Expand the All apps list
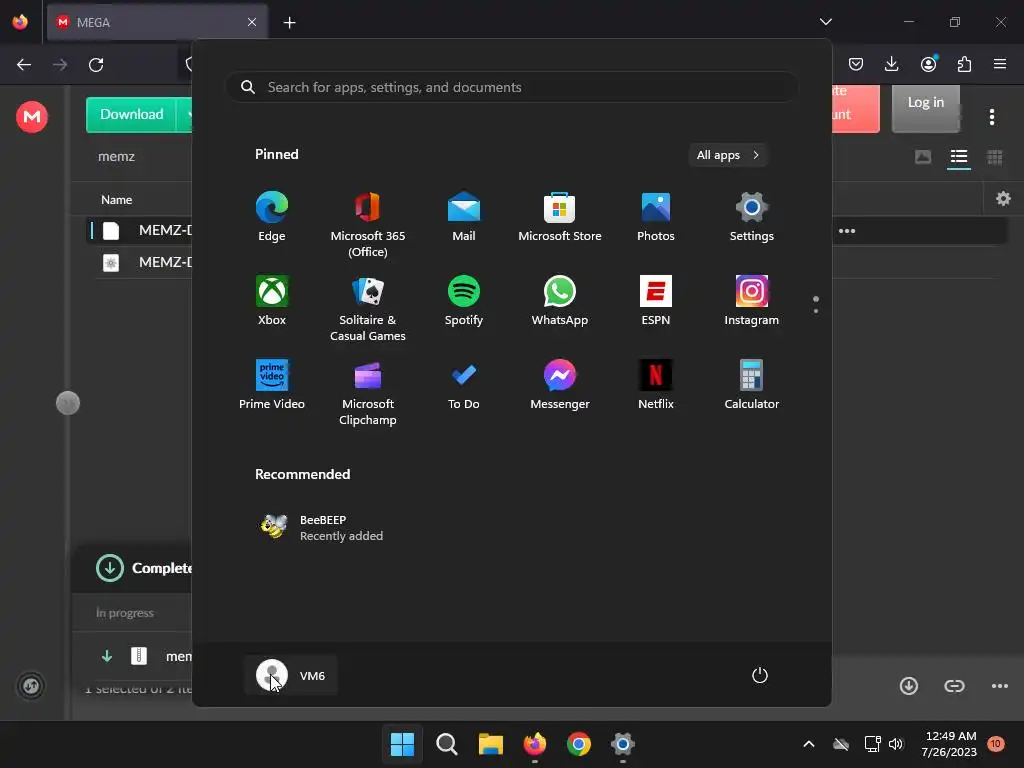 click(x=728, y=155)
